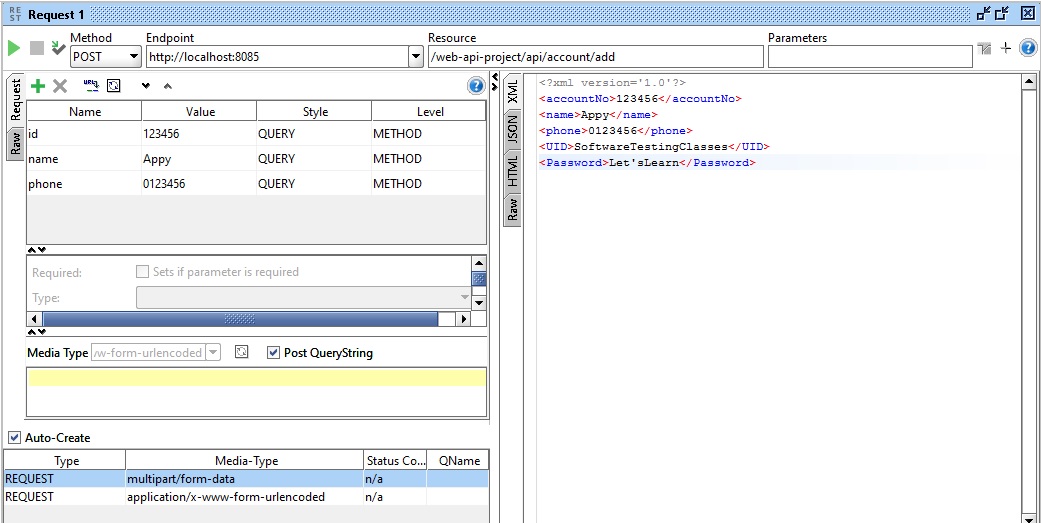Screen dimensions: 1041x523
Task: Move selected parameter down arrow
Action: [x=146, y=86]
